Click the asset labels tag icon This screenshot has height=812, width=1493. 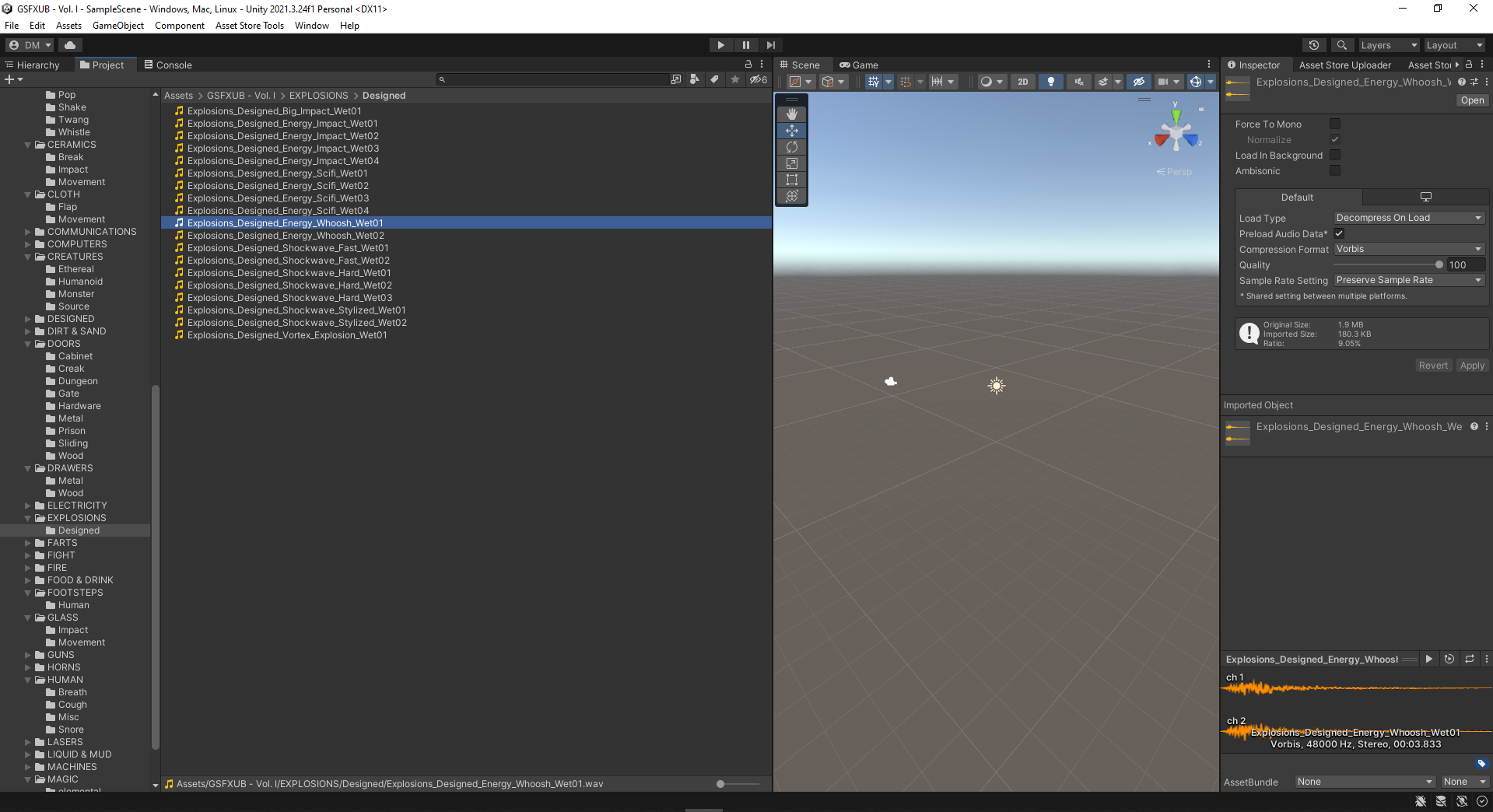1481,764
